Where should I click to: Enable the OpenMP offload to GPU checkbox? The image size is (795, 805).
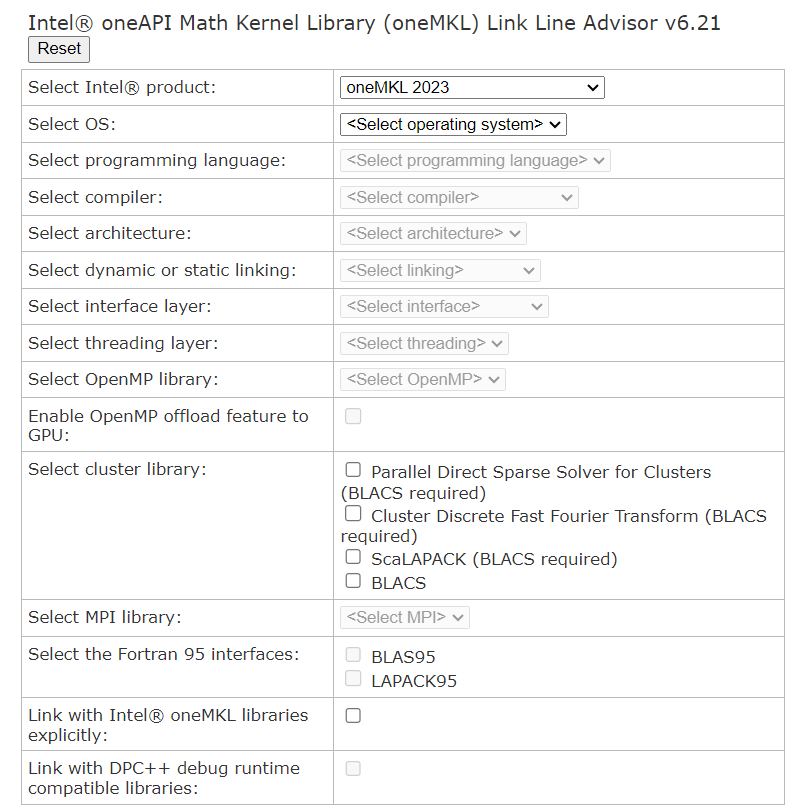[353, 416]
